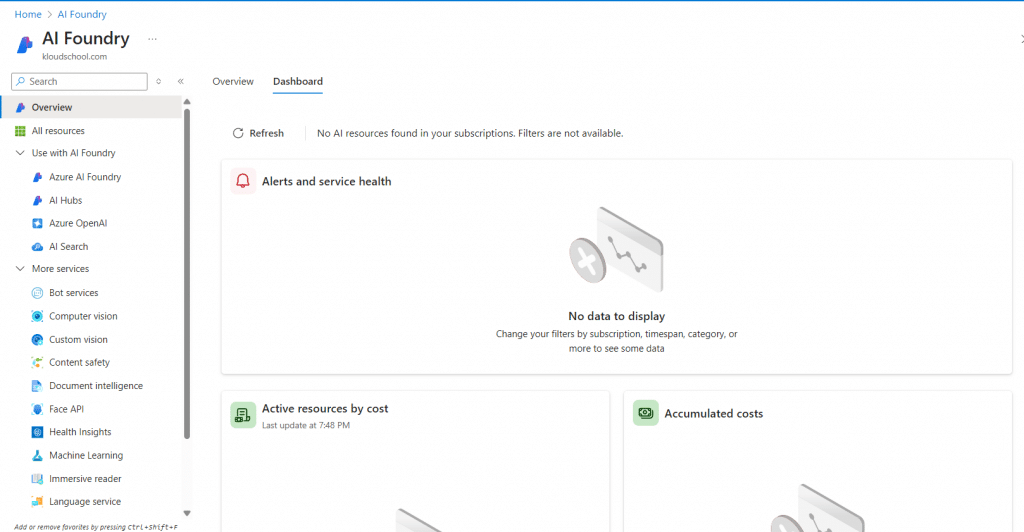The image size is (1024, 532).
Task: Click the sidebar vertical scrollbar thumb
Action: point(187,274)
